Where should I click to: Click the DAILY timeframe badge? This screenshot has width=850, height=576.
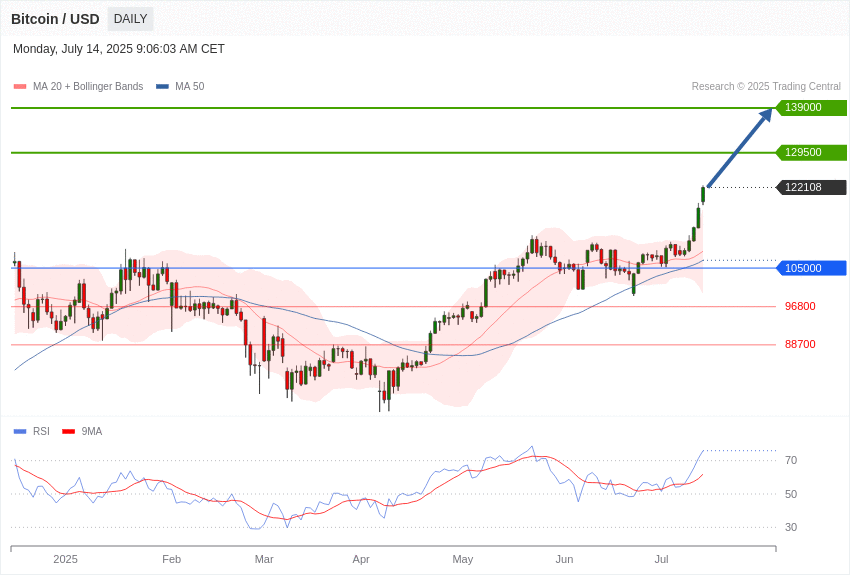click(130, 19)
